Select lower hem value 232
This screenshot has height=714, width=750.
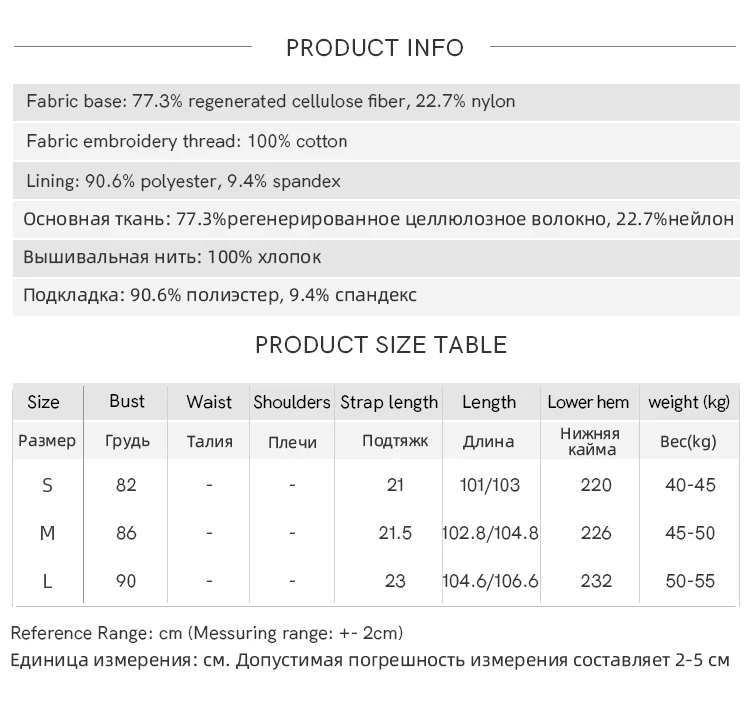(x=595, y=581)
